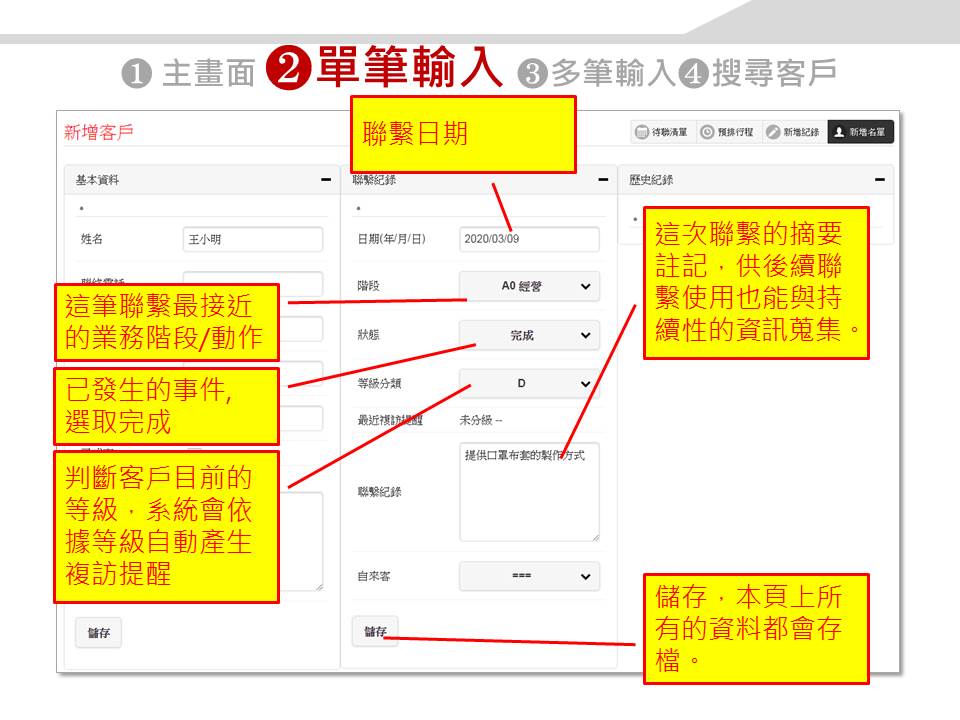Open the 自來客 dropdown showing ===
Screen dimensions: 960x720
[529, 576]
